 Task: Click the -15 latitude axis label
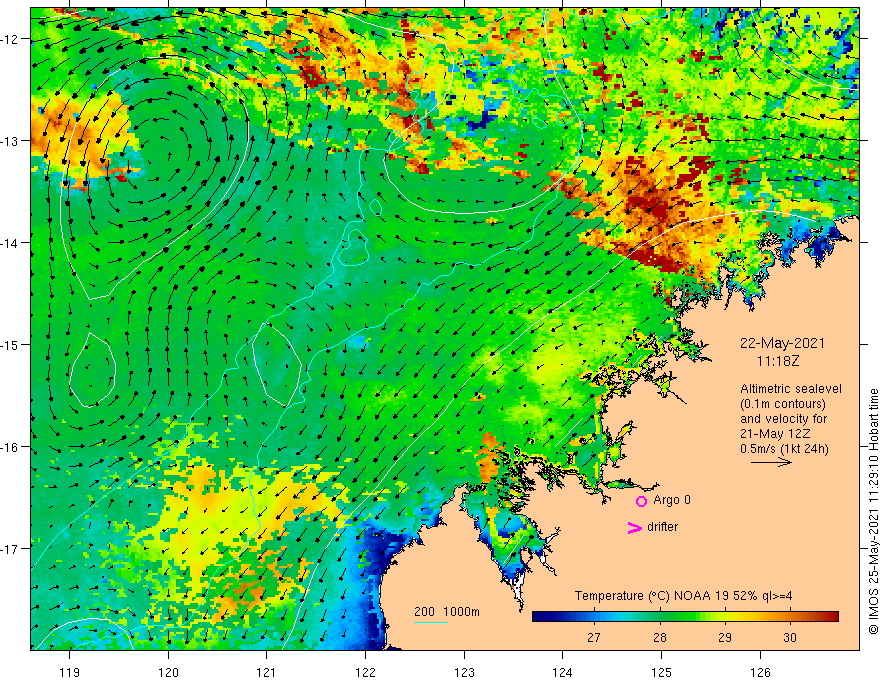(x=11, y=344)
